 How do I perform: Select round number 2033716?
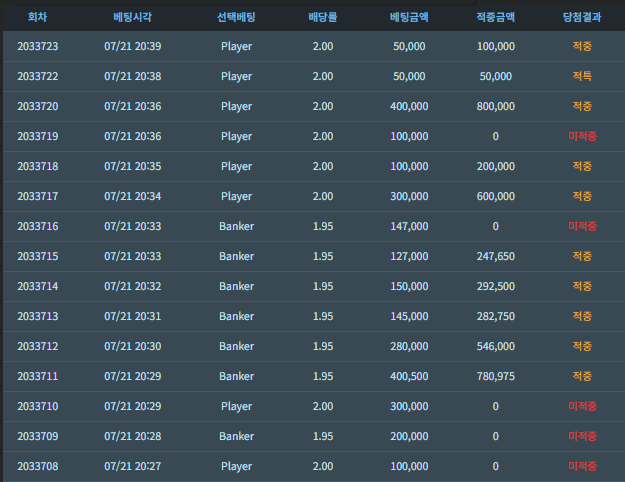tap(37, 226)
